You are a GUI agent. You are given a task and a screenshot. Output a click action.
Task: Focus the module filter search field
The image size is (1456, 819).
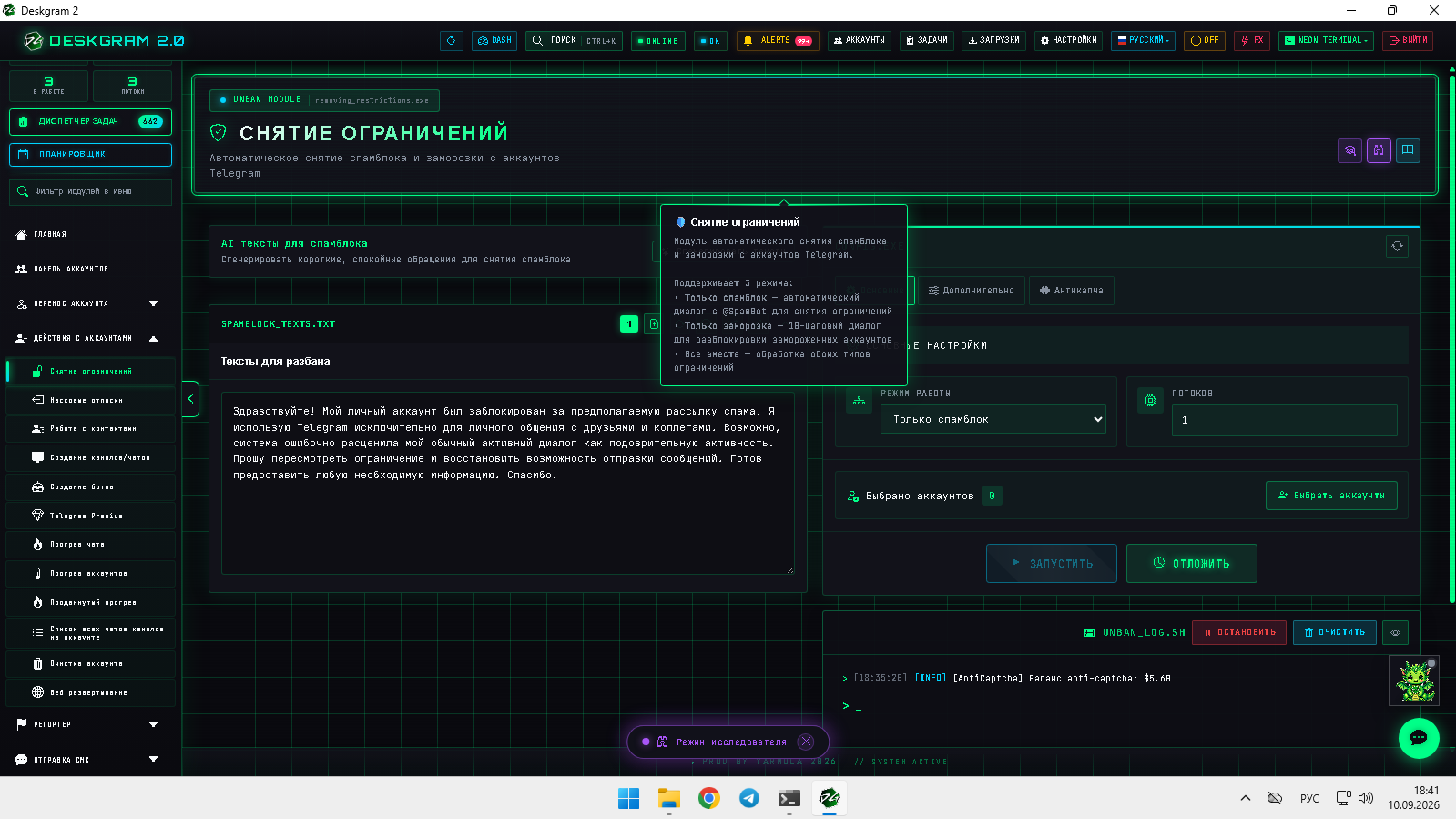[x=90, y=192]
